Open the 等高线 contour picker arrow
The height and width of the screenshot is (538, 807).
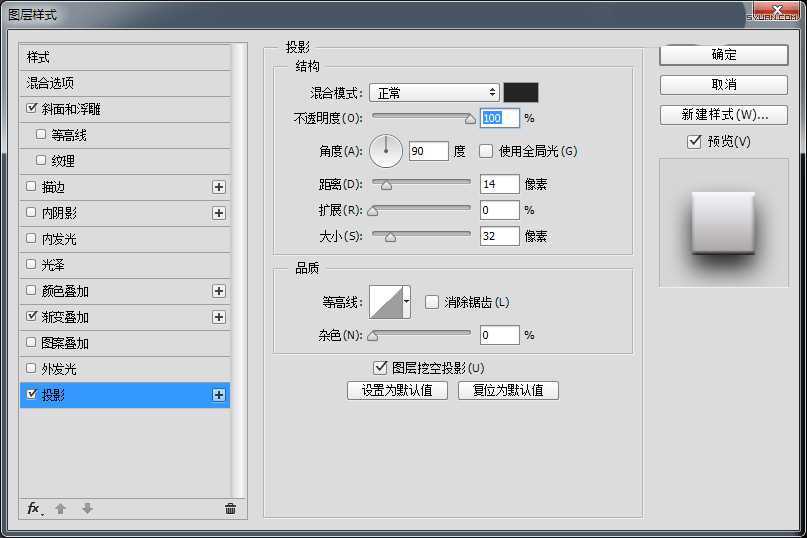click(x=407, y=301)
